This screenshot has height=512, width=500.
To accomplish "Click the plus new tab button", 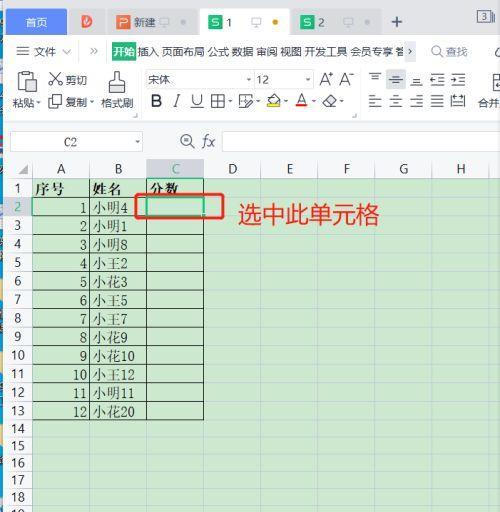I will tap(397, 22).
